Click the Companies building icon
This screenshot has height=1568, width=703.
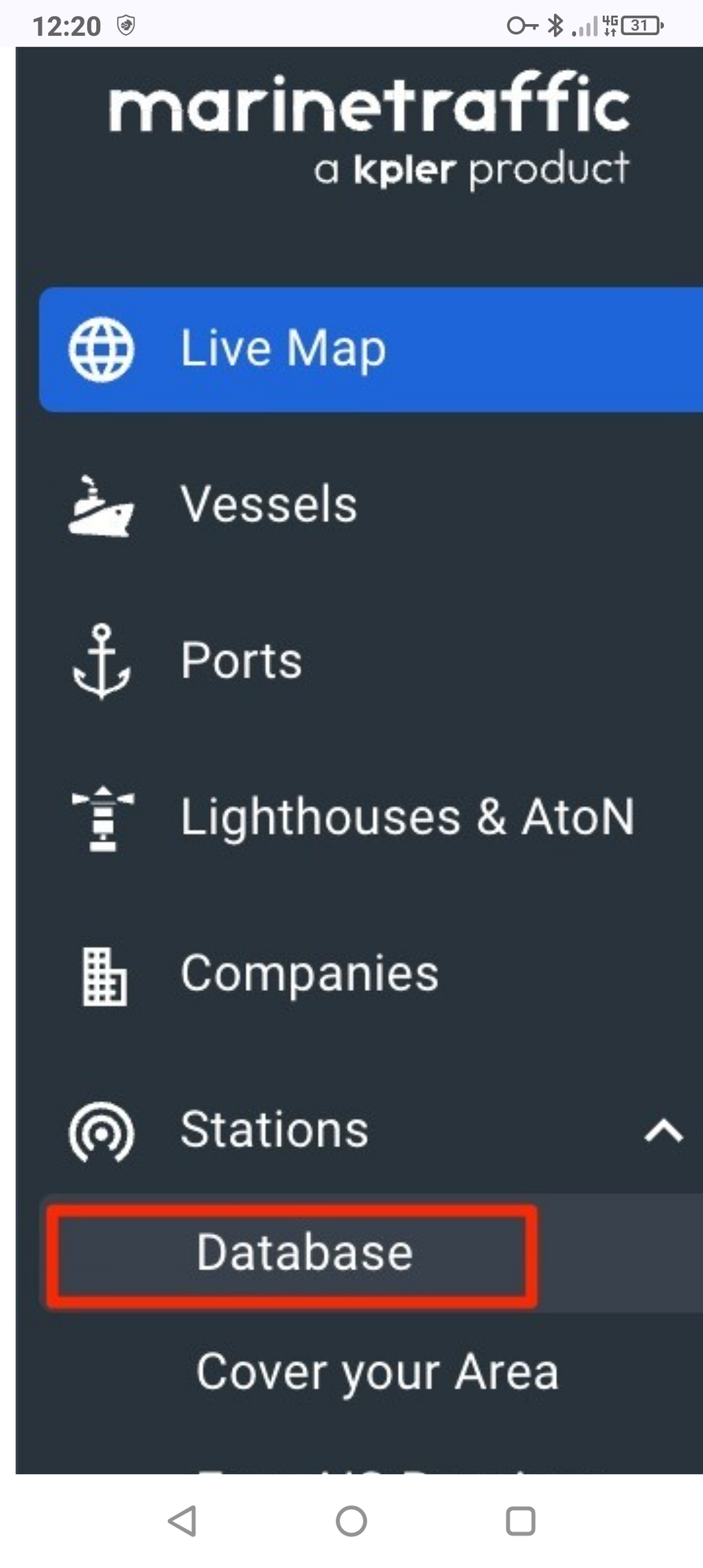pos(104,975)
